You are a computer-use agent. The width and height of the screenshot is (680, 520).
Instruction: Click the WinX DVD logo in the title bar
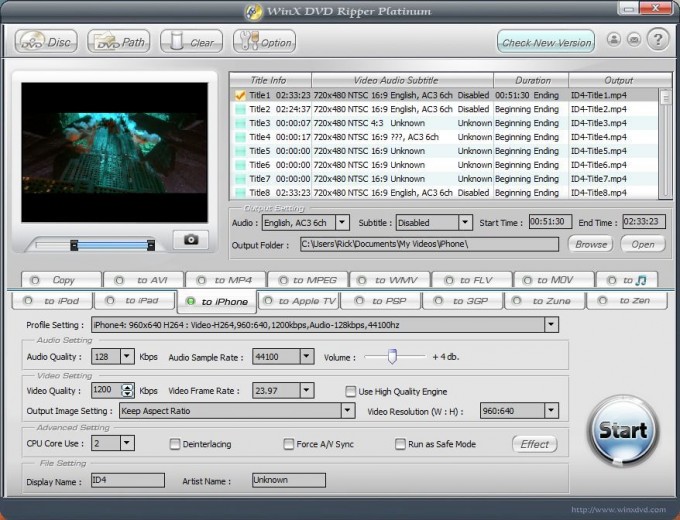click(x=253, y=12)
